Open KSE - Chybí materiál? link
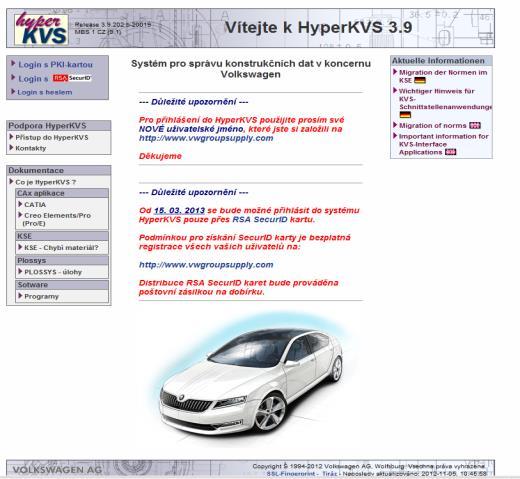This screenshot has height=479, width=520. 61,248
